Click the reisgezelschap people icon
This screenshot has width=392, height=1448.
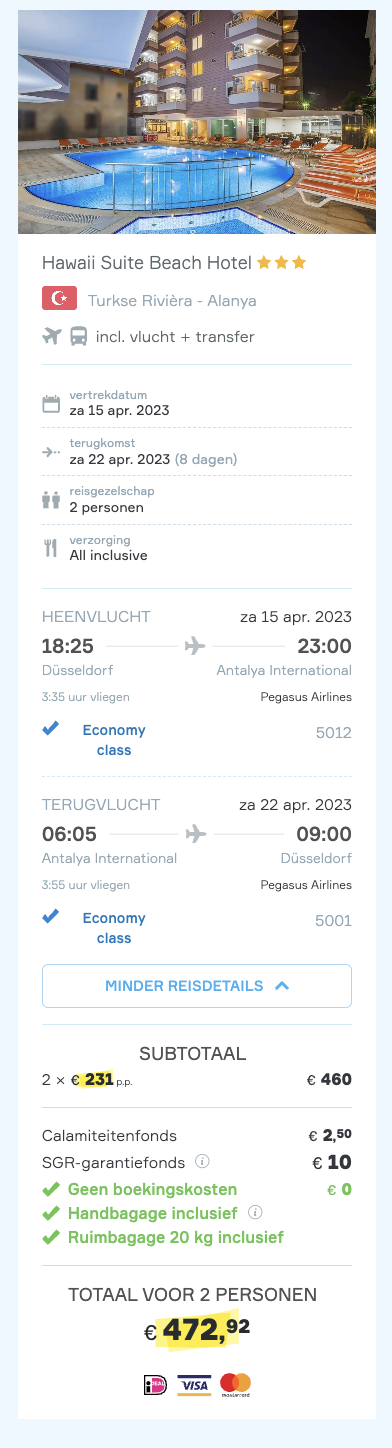click(51, 499)
